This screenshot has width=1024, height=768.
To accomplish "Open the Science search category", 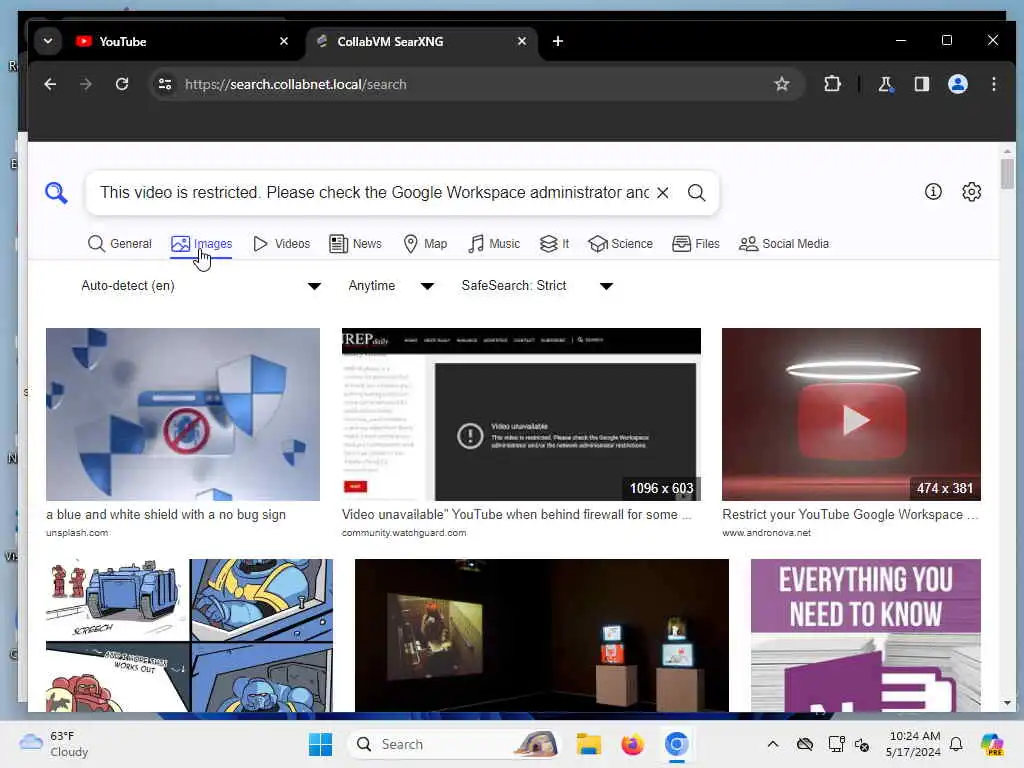I will (x=620, y=244).
